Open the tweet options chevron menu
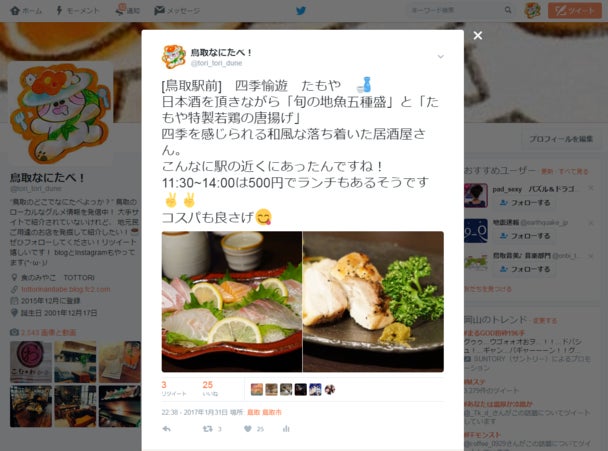Screen dimensions: 608x451 click(440, 57)
